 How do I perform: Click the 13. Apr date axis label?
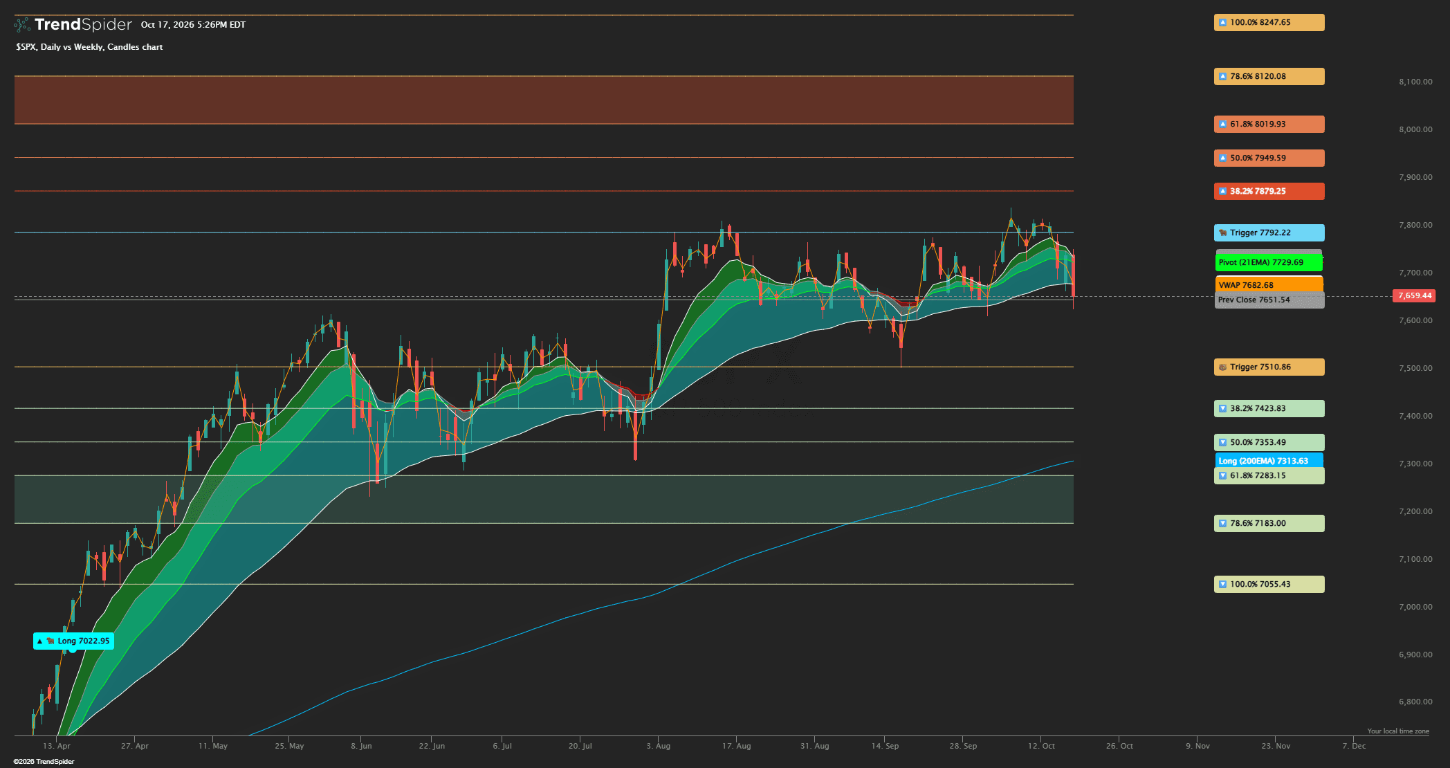tap(57, 746)
